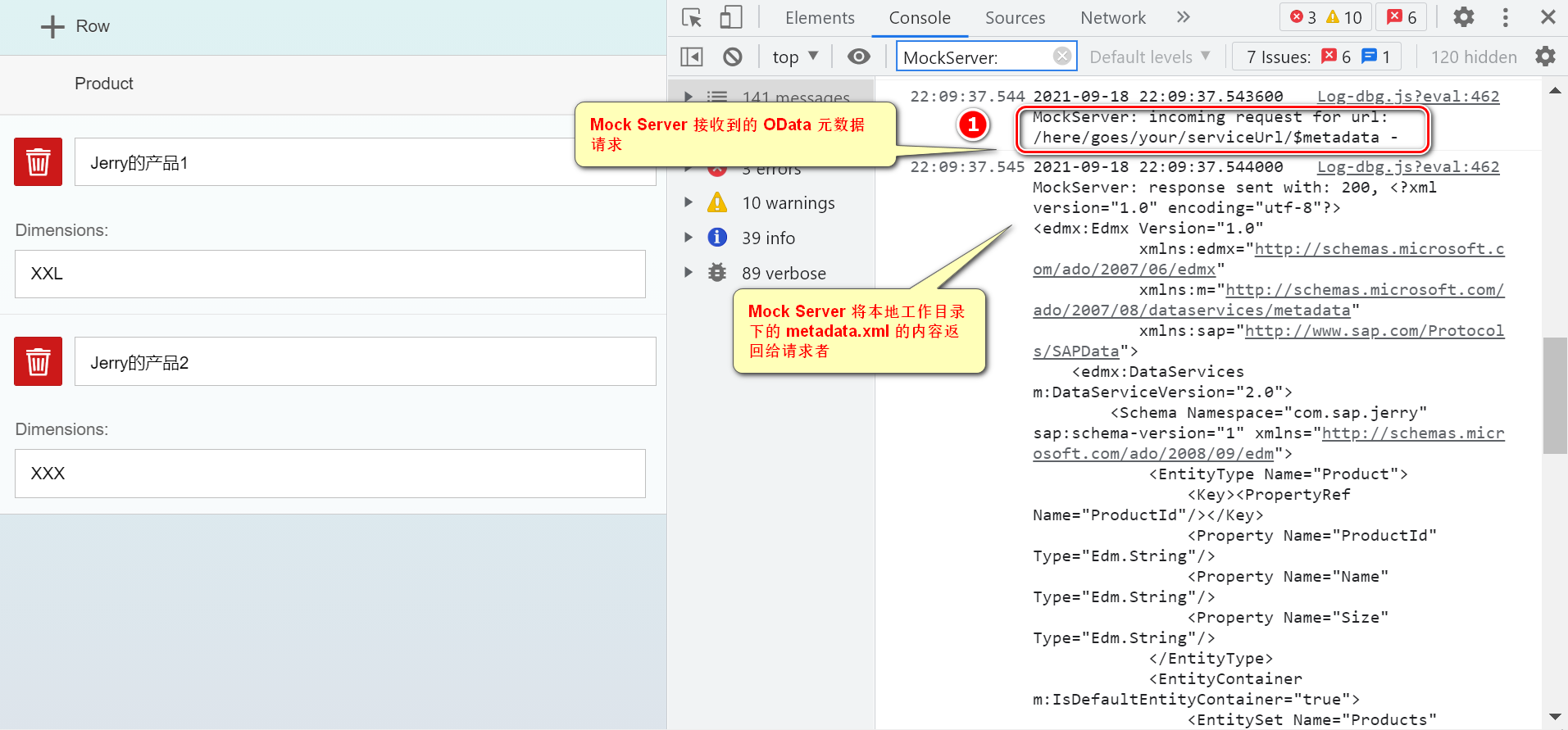
Task: Clear the MockServer: filter text
Action: point(1062,56)
